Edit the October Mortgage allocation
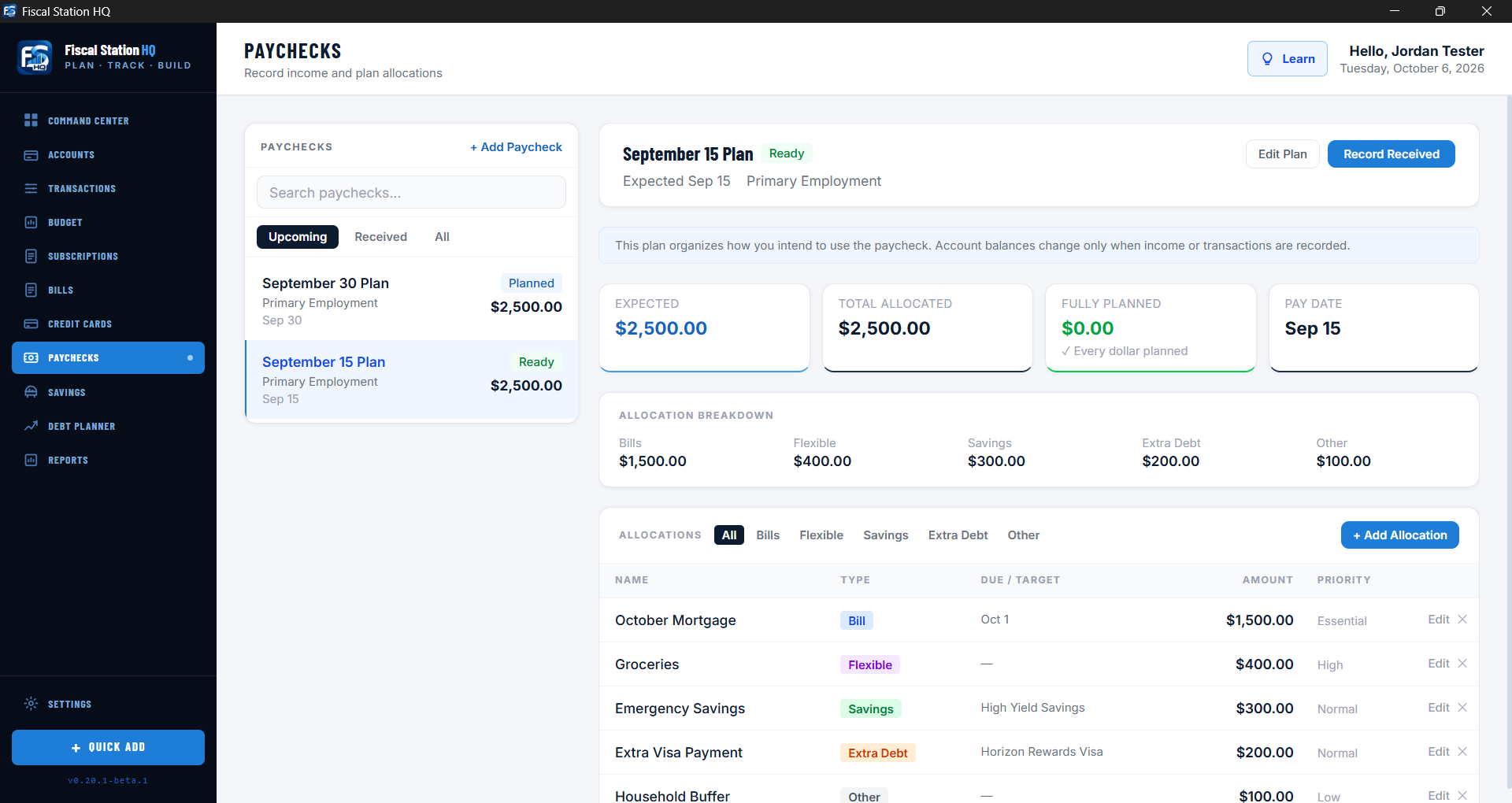This screenshot has width=1512, height=803. tap(1438, 620)
